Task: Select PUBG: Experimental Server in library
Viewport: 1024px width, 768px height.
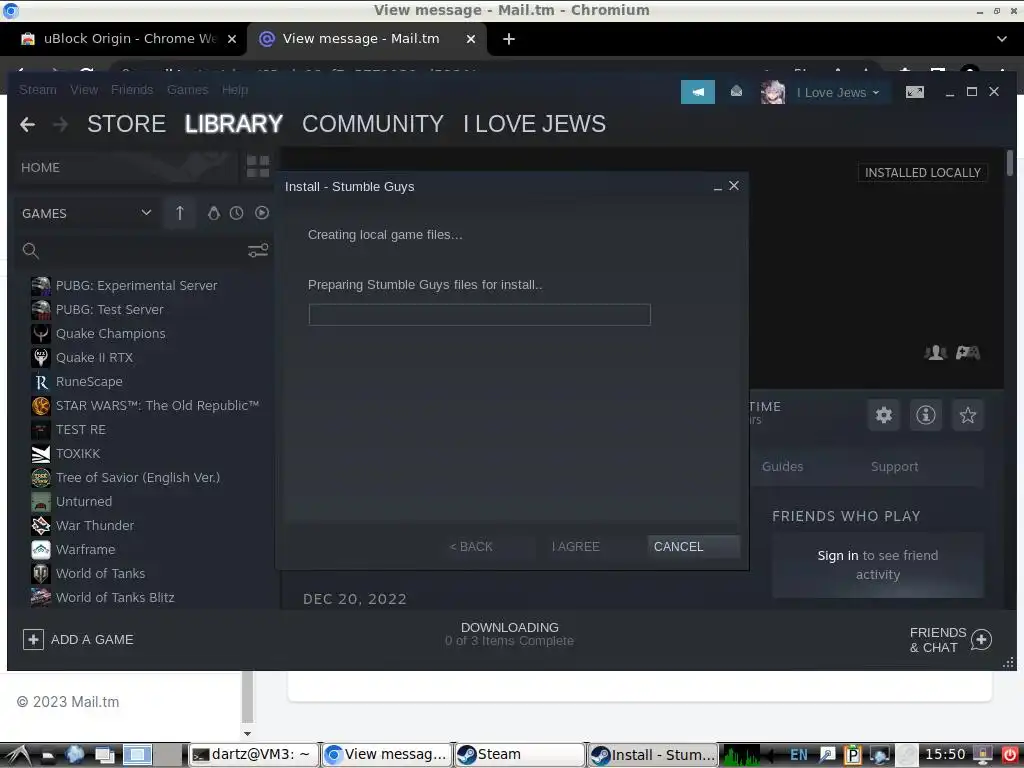Action: (136, 285)
